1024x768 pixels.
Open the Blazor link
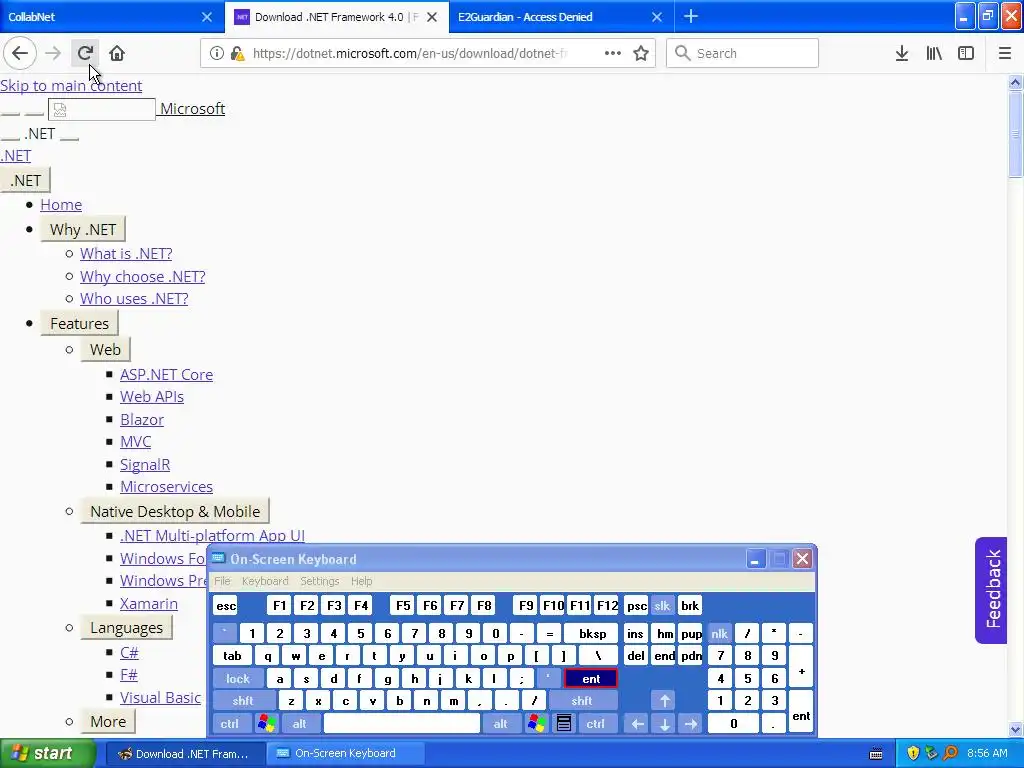click(x=142, y=419)
